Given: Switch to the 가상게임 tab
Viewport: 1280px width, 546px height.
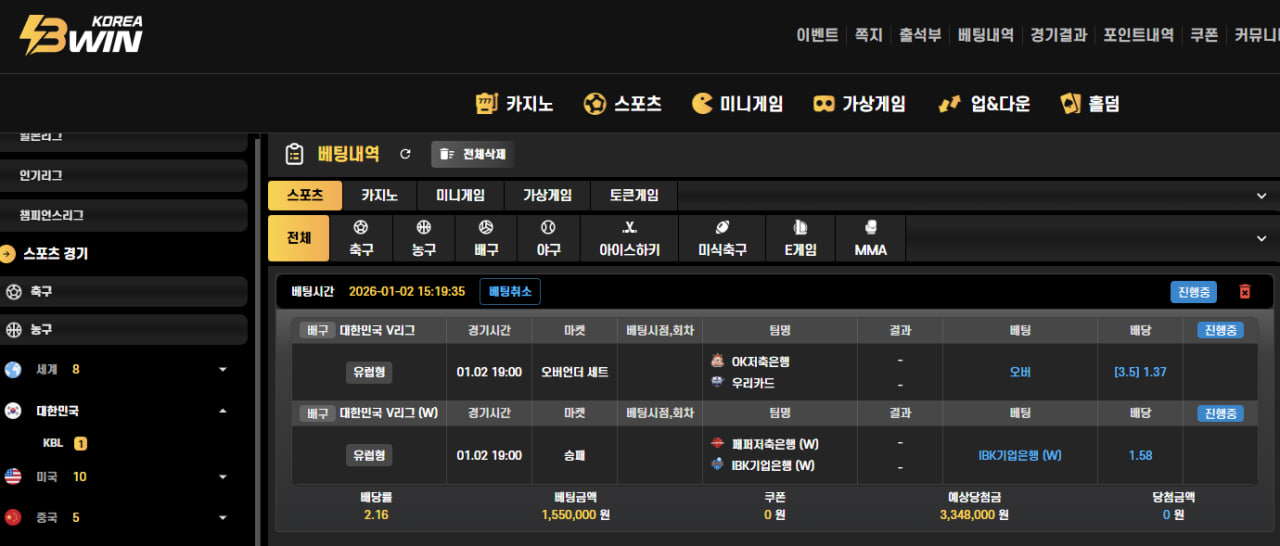Looking at the screenshot, I should click(x=547, y=196).
